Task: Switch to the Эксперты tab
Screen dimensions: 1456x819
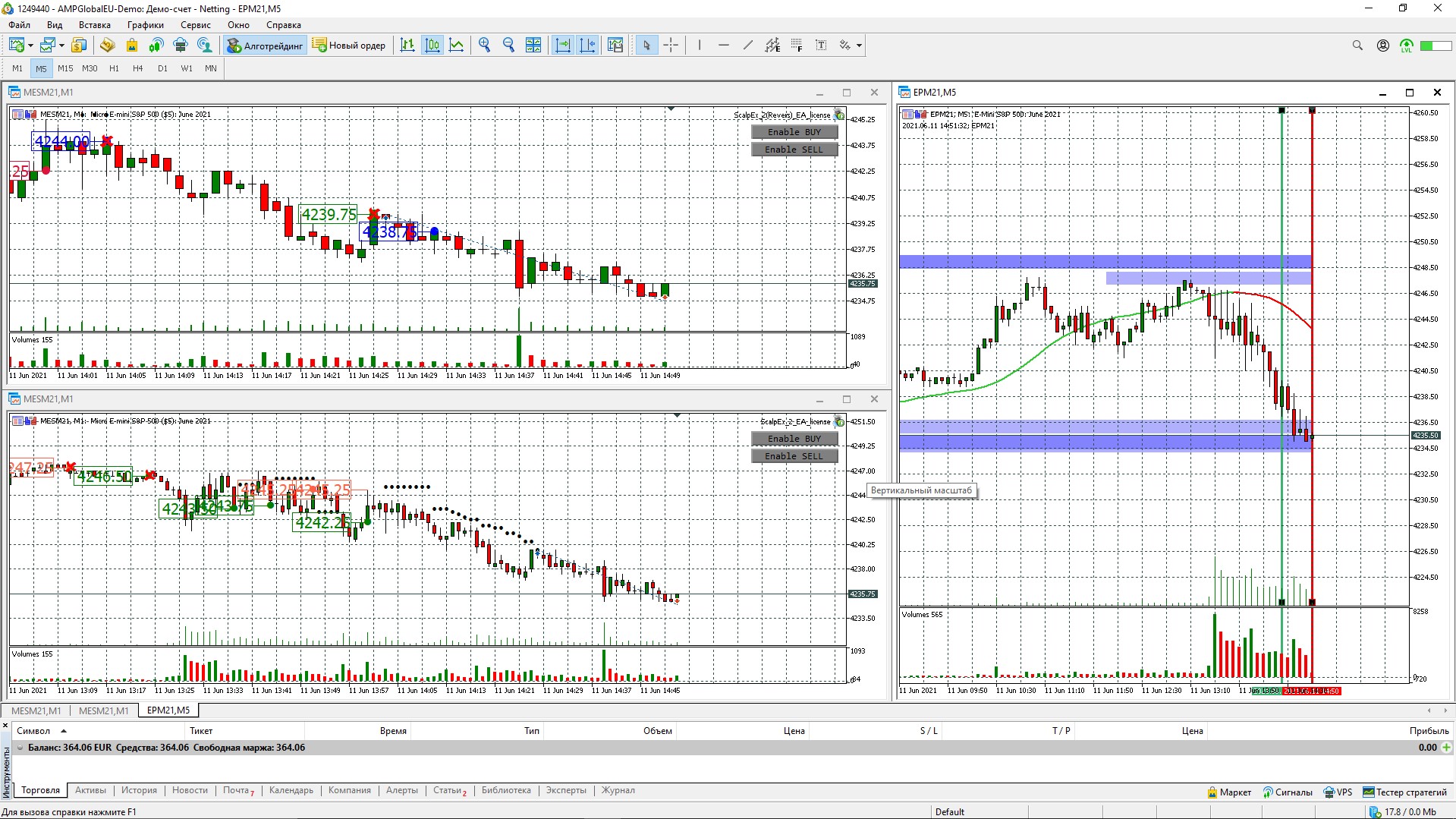Action: coord(566,790)
